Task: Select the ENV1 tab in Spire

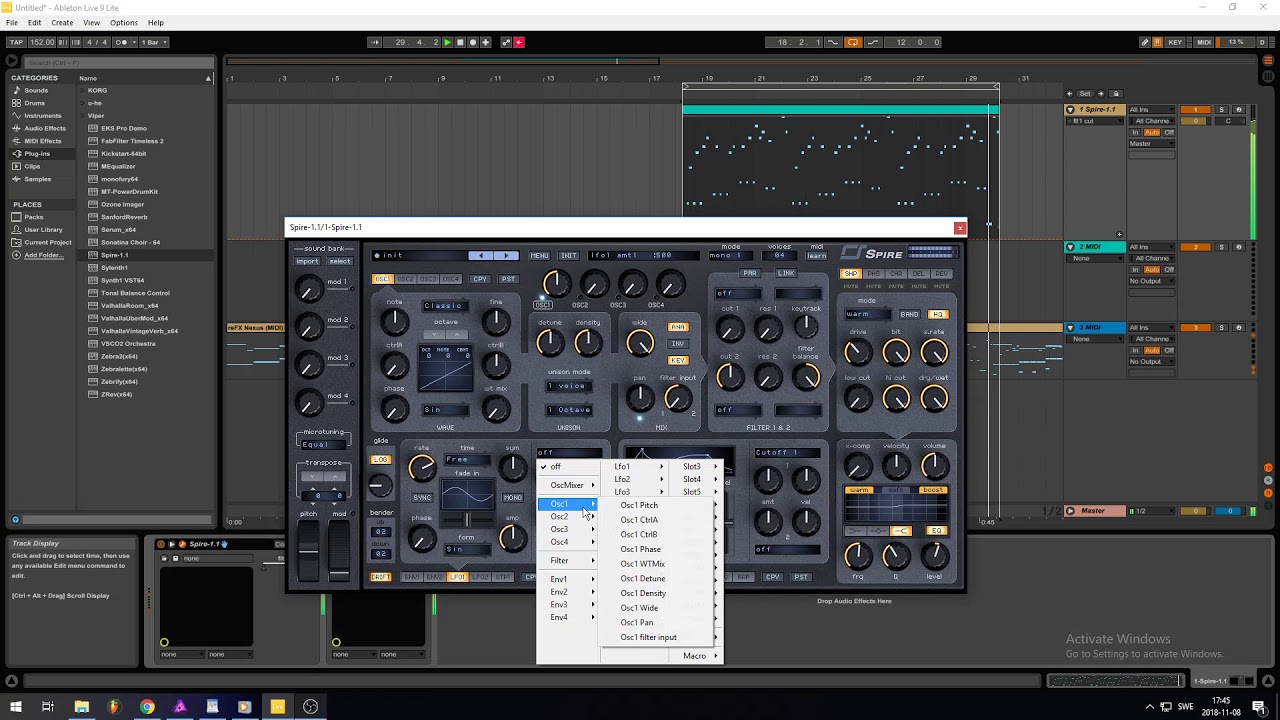Action: 411,577
